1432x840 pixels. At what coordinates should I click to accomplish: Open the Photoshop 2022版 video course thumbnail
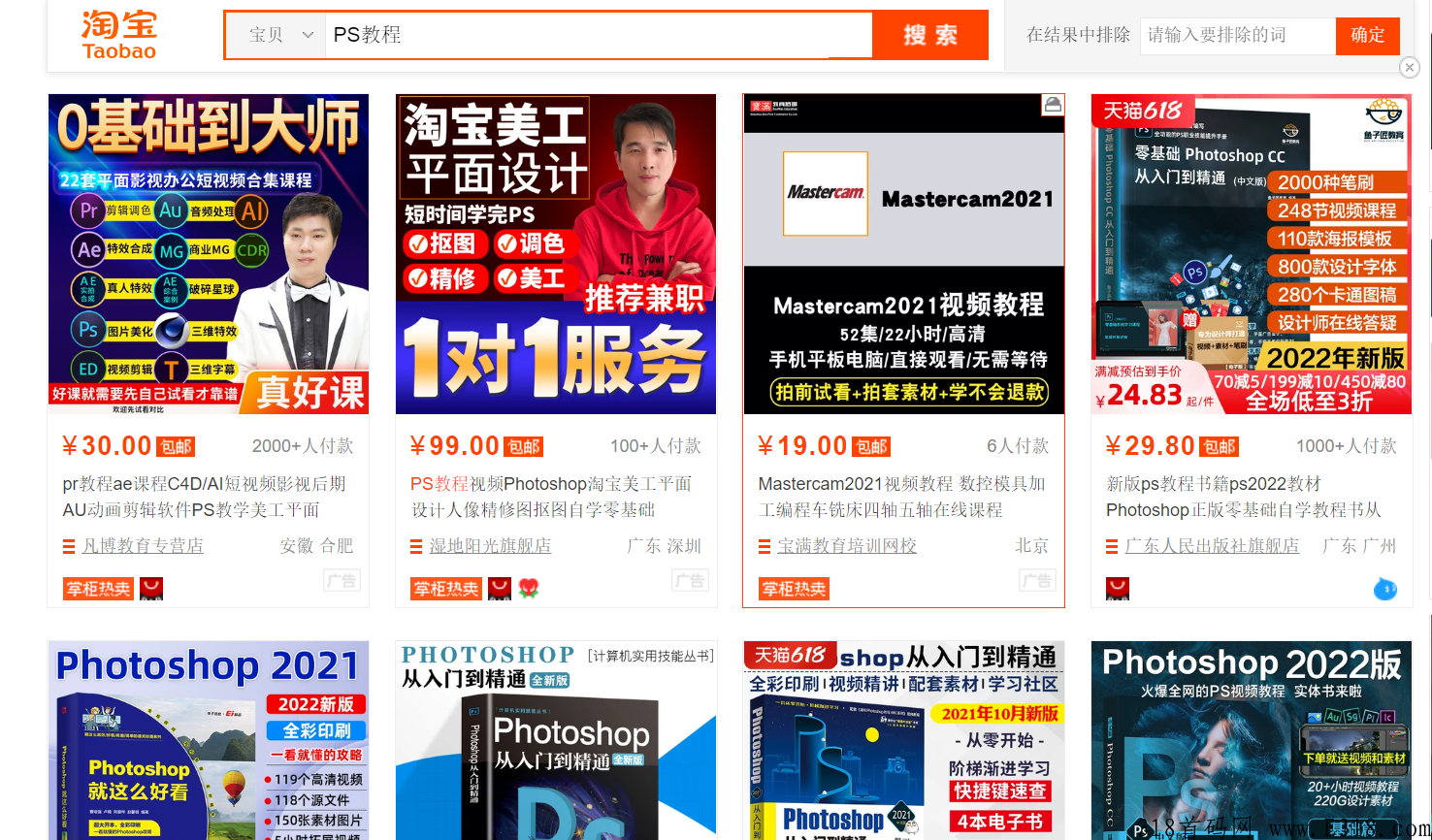(1252, 740)
